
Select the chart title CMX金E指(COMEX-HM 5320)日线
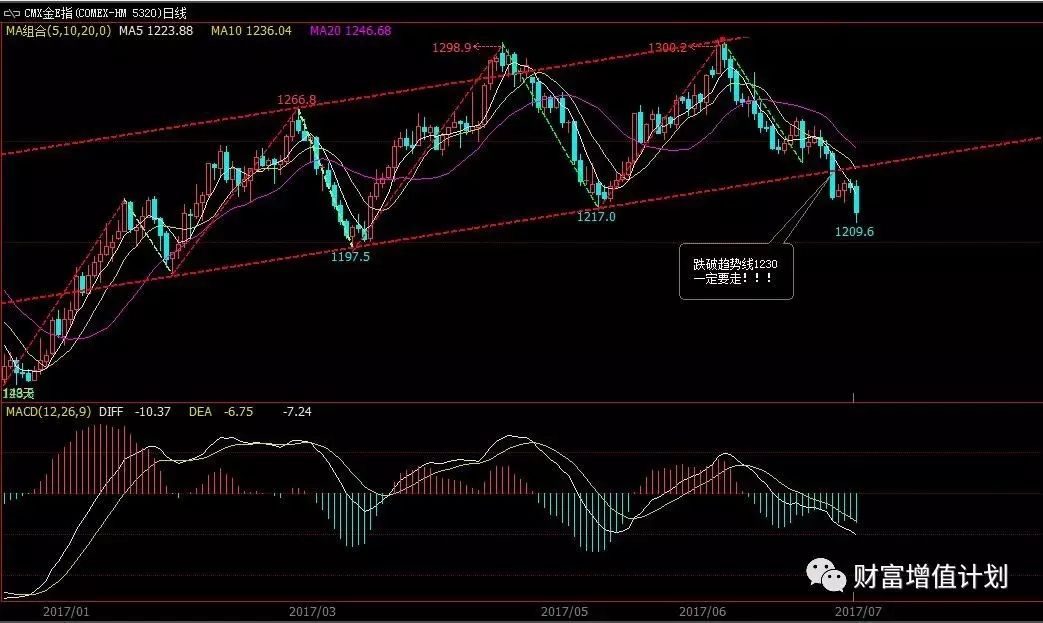(105, 13)
